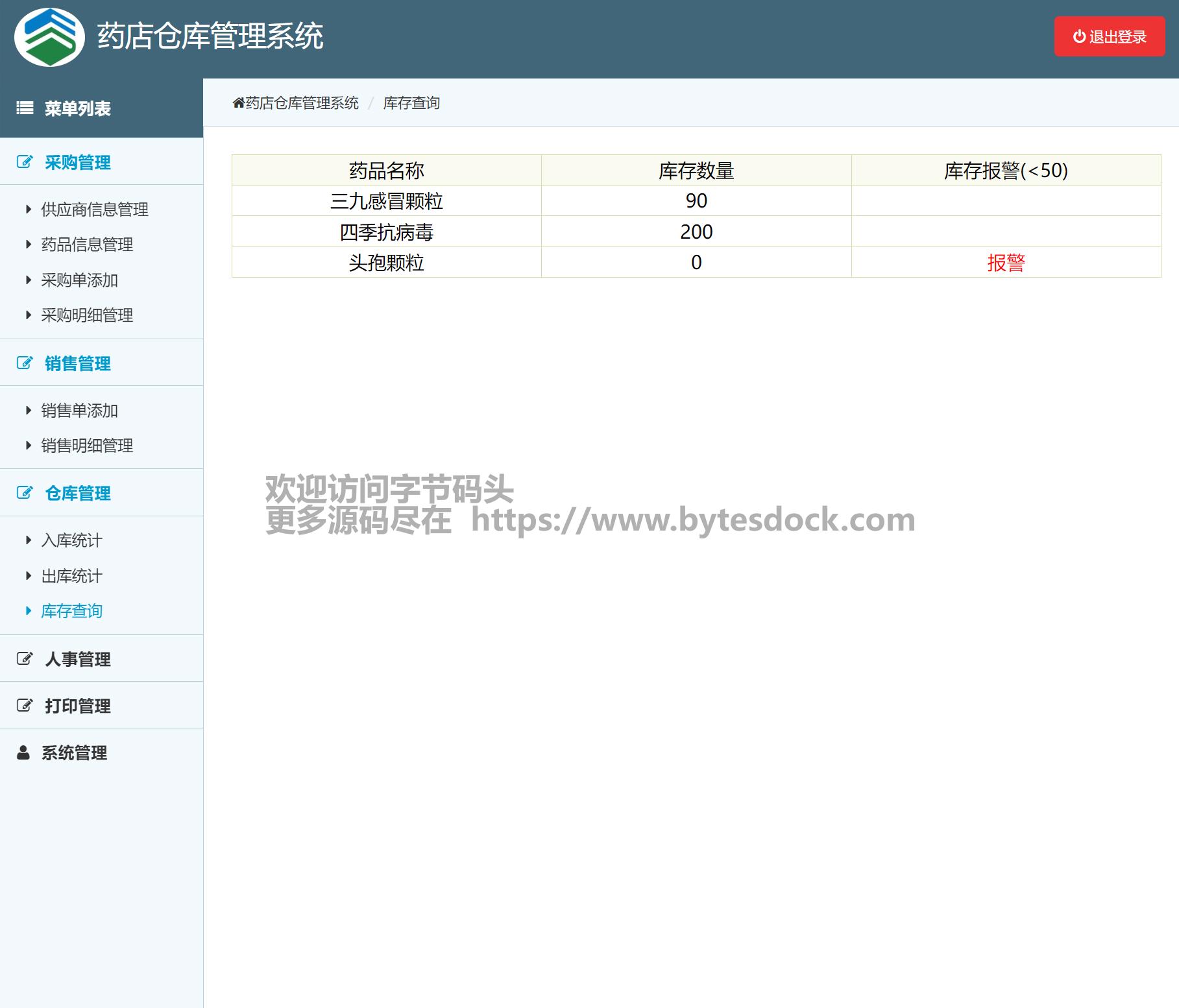
Task: Click the home icon in breadcrumb
Action: point(238,103)
